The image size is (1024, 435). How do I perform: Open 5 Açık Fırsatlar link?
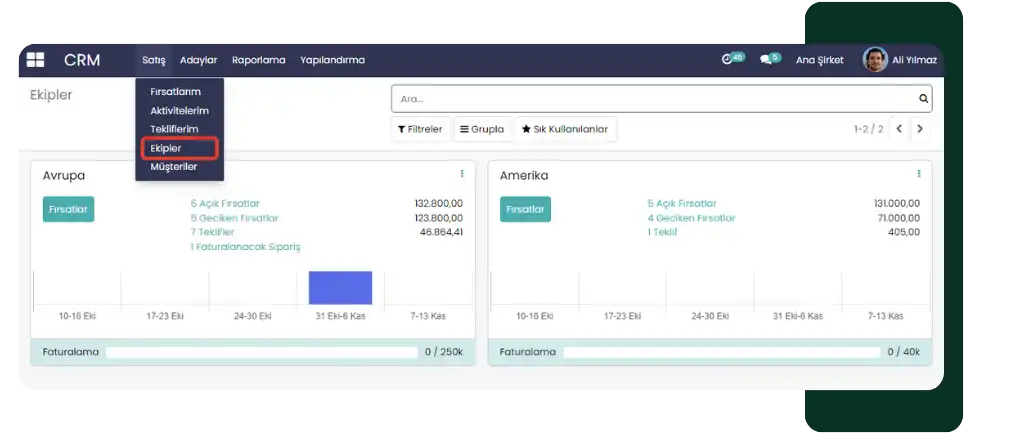[682, 204]
